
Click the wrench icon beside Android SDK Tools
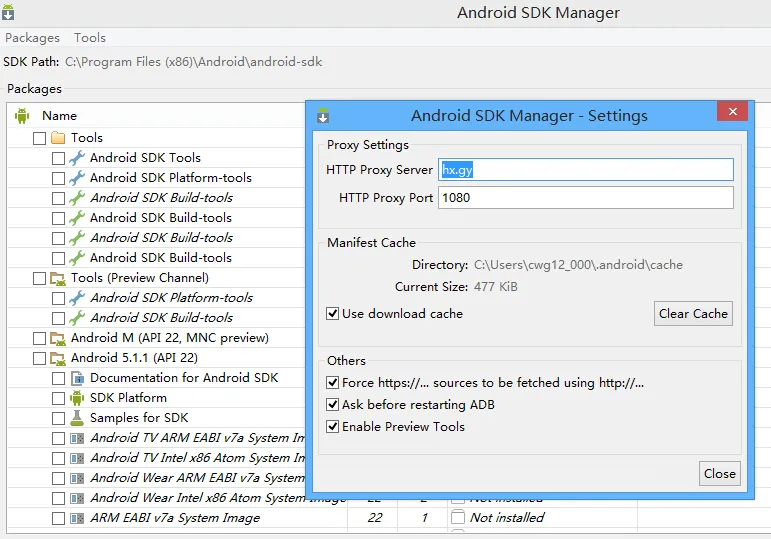pyautogui.click(x=77, y=158)
